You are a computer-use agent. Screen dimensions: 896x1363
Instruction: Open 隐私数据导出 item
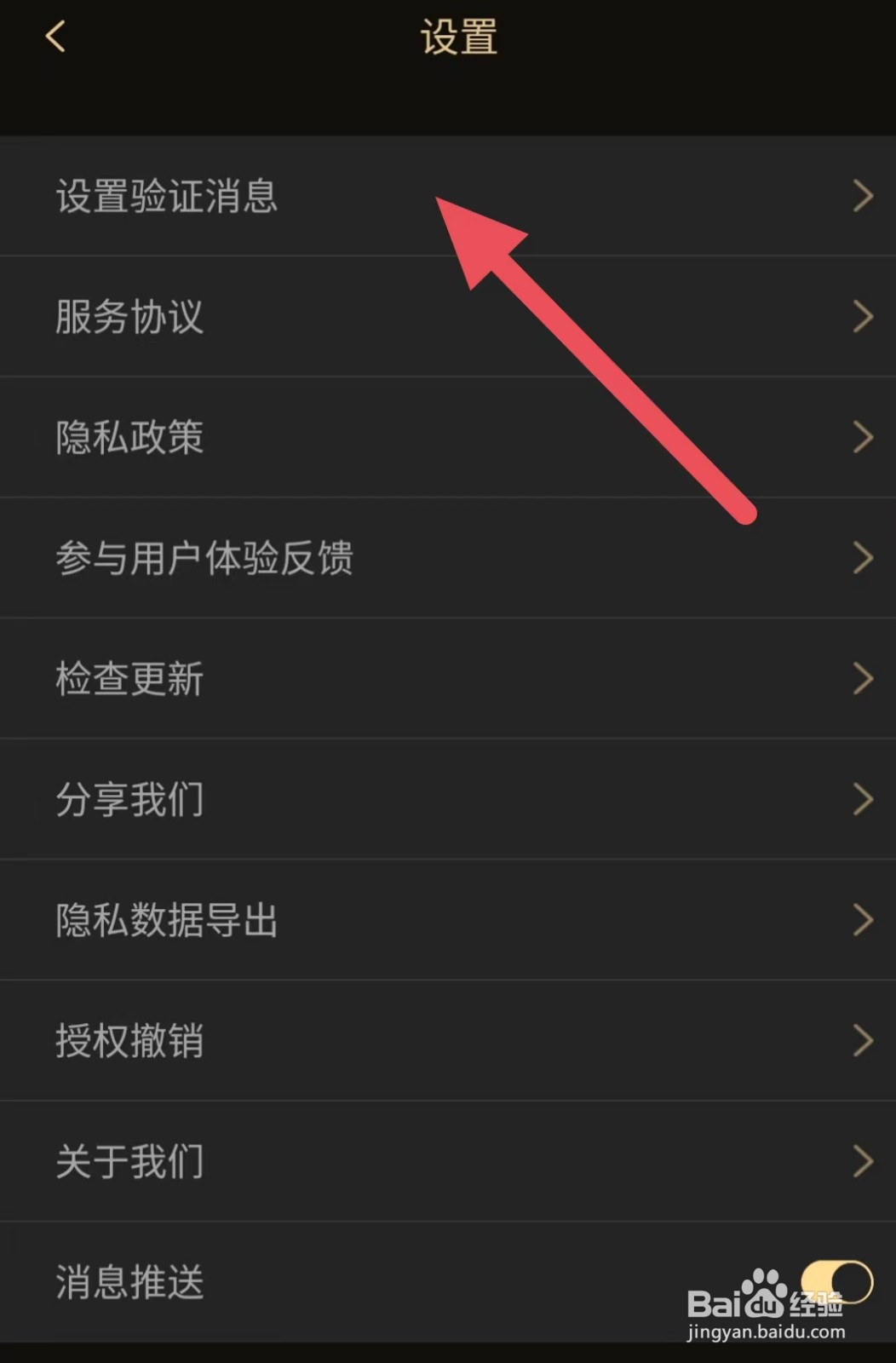pyautogui.click(x=448, y=920)
